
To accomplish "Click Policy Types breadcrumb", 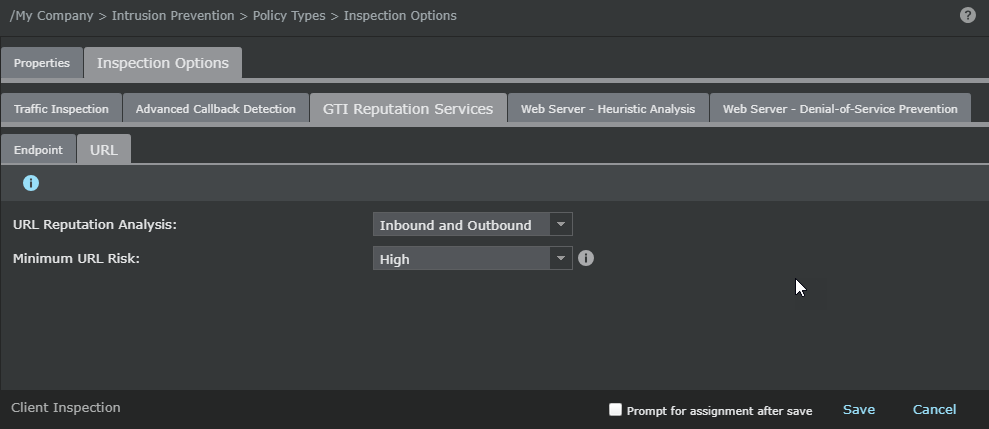I will 289,16.
